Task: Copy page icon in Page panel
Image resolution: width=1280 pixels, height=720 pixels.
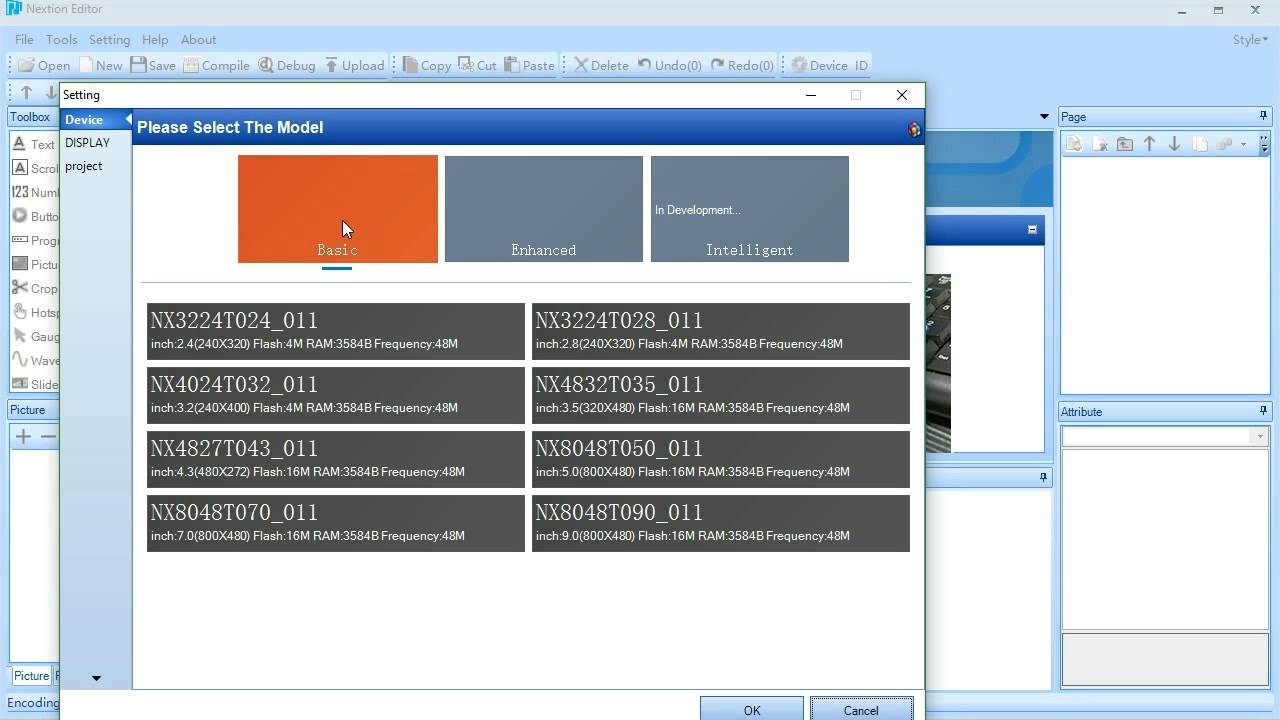Action: point(1200,144)
